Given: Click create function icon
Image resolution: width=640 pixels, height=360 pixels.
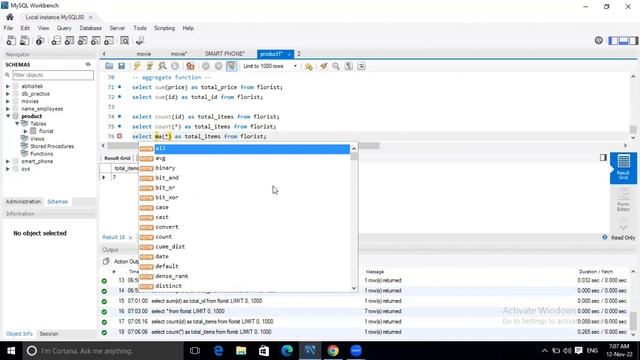Looking at the screenshot, I should [109, 40].
